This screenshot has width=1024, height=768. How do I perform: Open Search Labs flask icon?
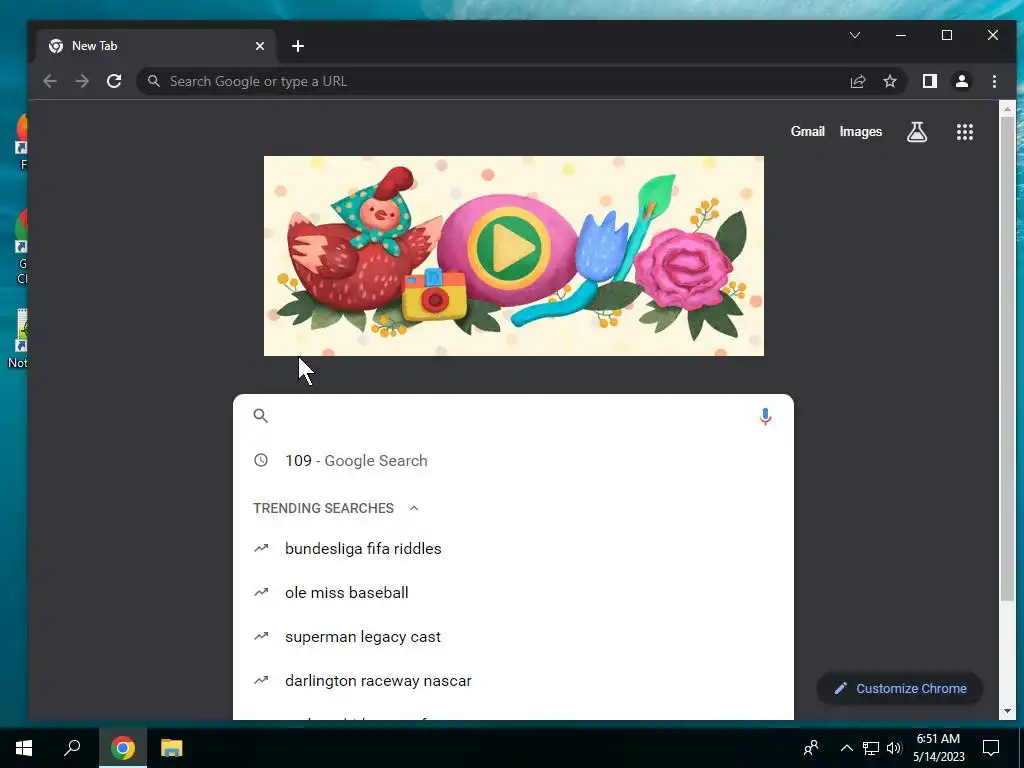tap(917, 132)
